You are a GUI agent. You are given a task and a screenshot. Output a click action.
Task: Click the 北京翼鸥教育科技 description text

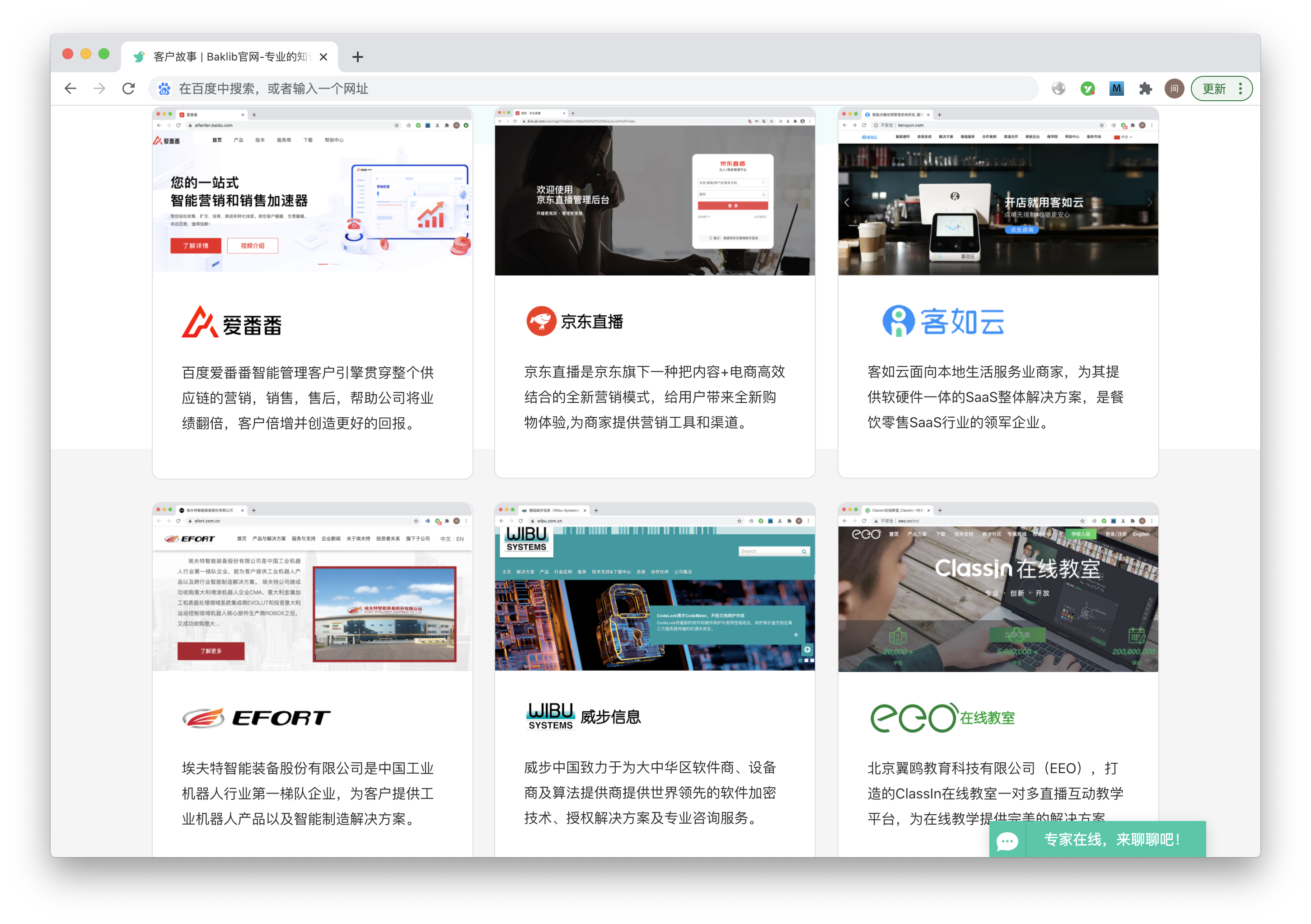coord(995,793)
